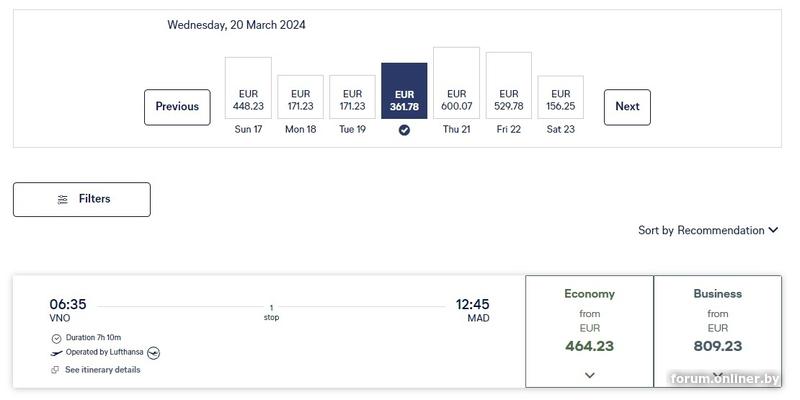Viewport: 800px width, 400px height.
Task: Go to Previous week of dates
Action: click(177, 107)
